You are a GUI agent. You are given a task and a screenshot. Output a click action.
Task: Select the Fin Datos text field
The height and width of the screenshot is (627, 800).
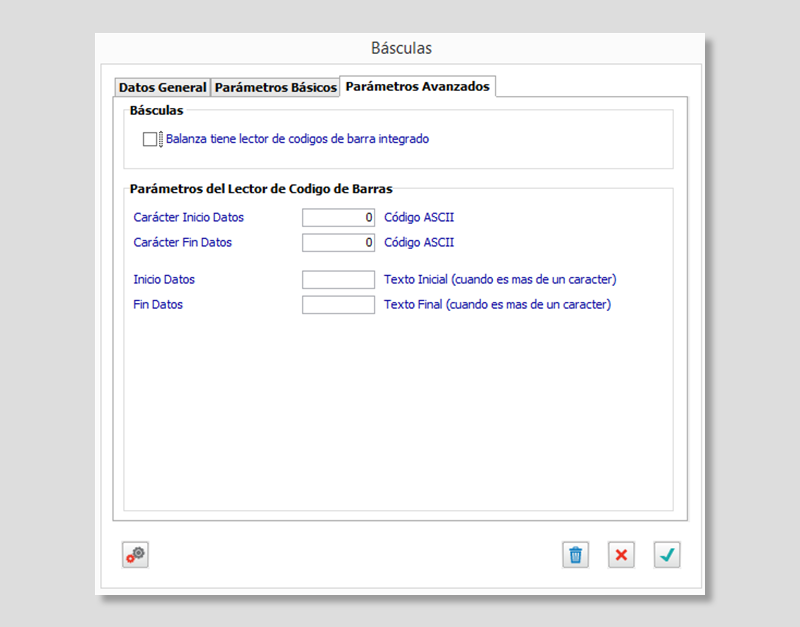338,305
